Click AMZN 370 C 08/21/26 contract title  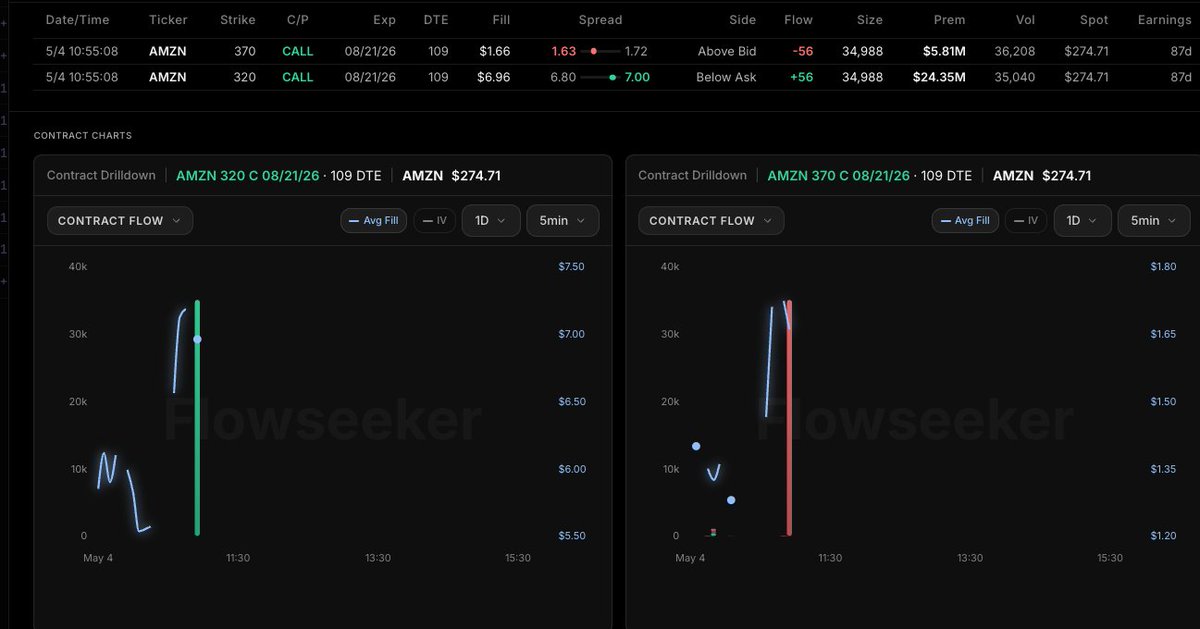(x=839, y=176)
